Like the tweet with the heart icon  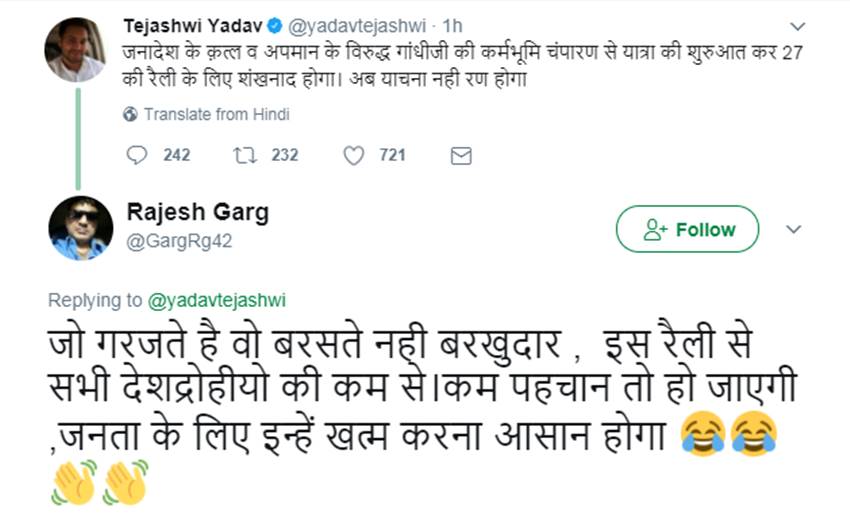coord(353,155)
